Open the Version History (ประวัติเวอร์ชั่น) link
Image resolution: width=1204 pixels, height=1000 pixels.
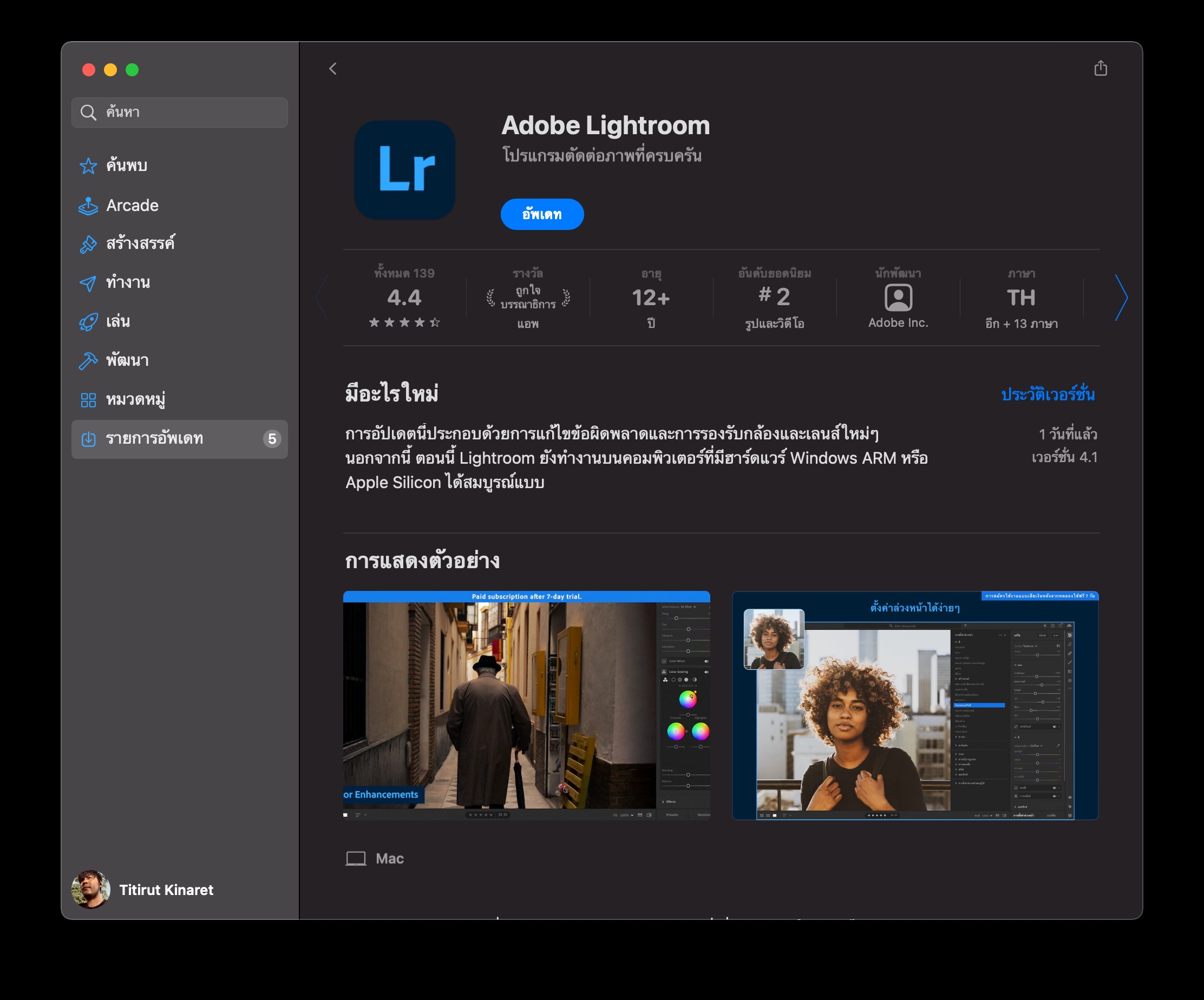point(1047,394)
